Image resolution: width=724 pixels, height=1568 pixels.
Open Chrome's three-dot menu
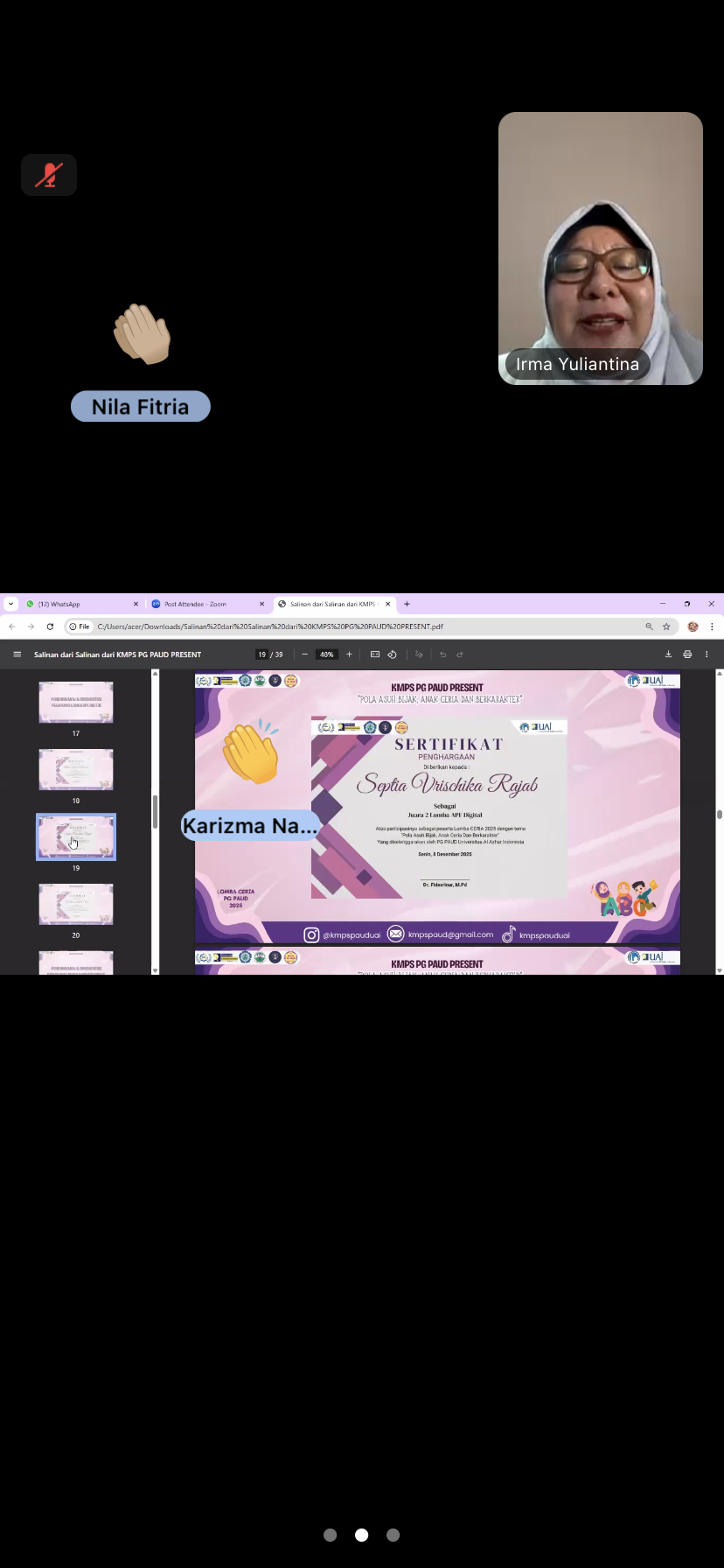point(712,626)
